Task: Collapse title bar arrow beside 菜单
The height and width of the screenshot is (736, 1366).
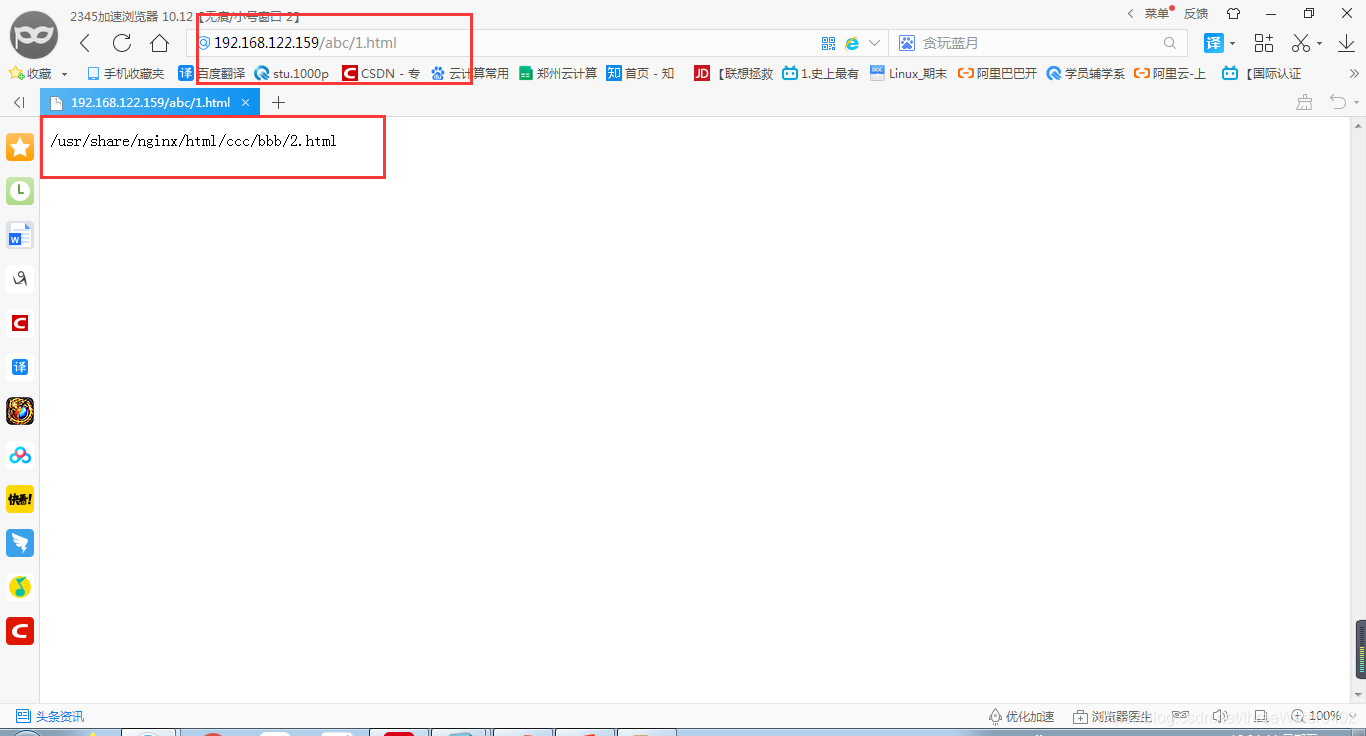Action: tap(1131, 14)
